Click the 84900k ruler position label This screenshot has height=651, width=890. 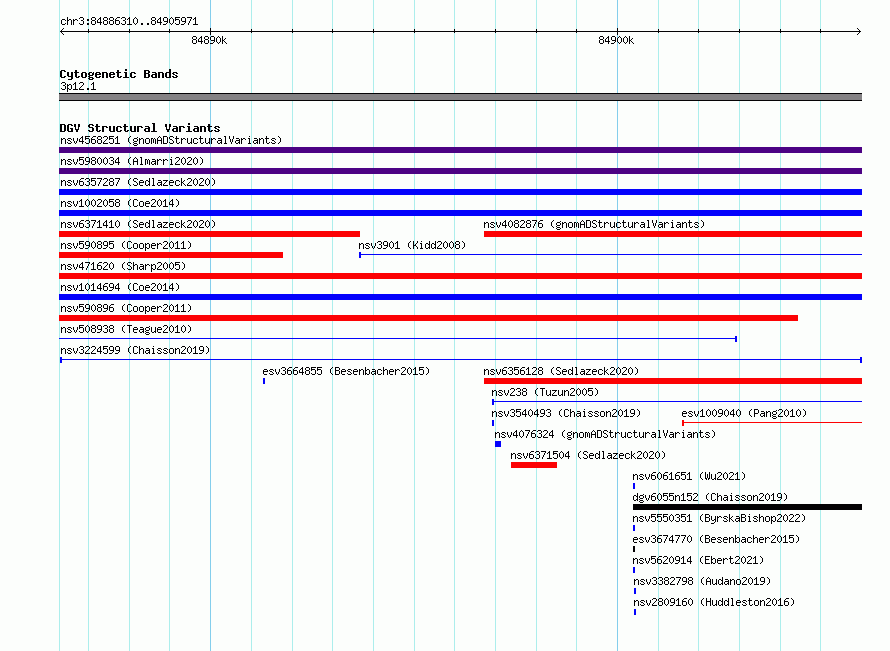point(616,40)
